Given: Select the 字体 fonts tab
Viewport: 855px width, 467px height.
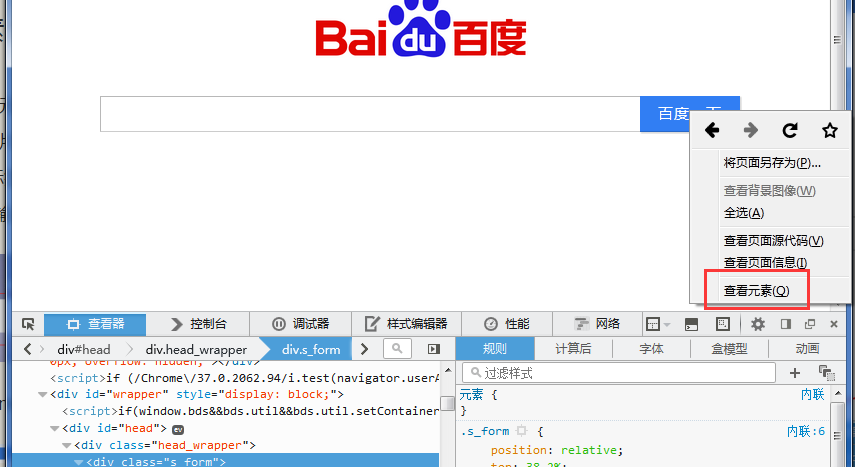Looking at the screenshot, I should (651, 349).
